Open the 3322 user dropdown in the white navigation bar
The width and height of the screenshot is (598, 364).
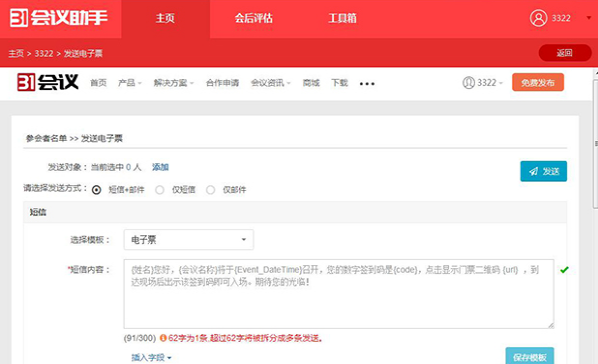pos(483,82)
